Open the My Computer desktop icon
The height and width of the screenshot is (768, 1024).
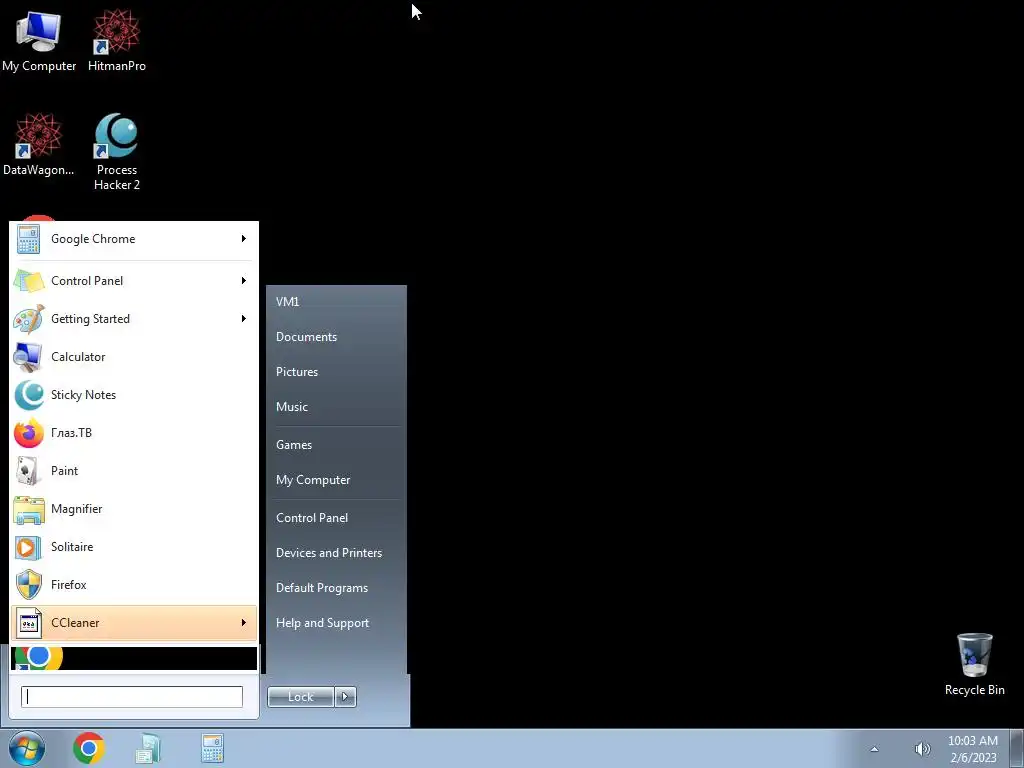(x=39, y=40)
